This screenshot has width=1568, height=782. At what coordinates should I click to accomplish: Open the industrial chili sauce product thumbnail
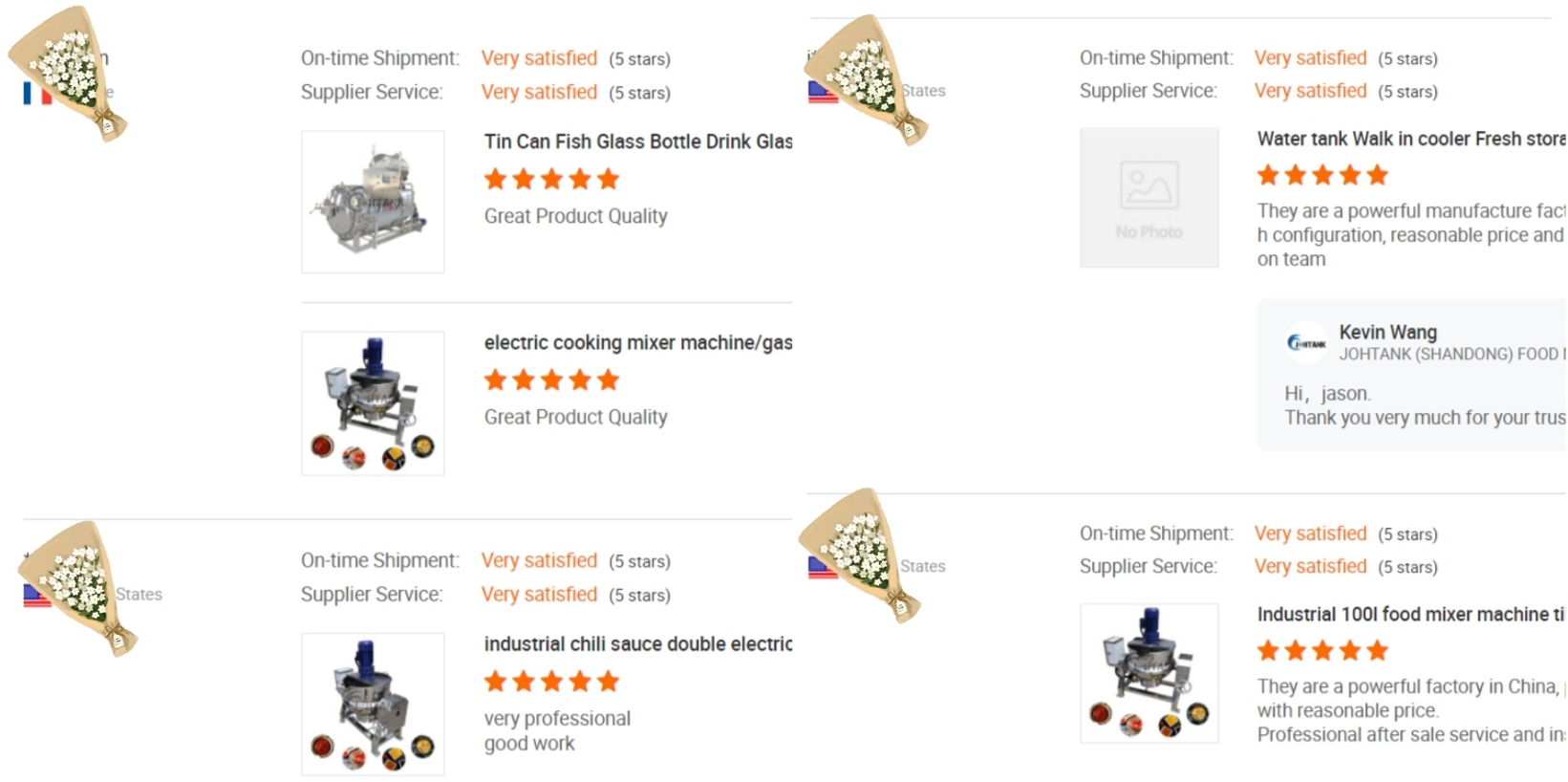(x=373, y=704)
